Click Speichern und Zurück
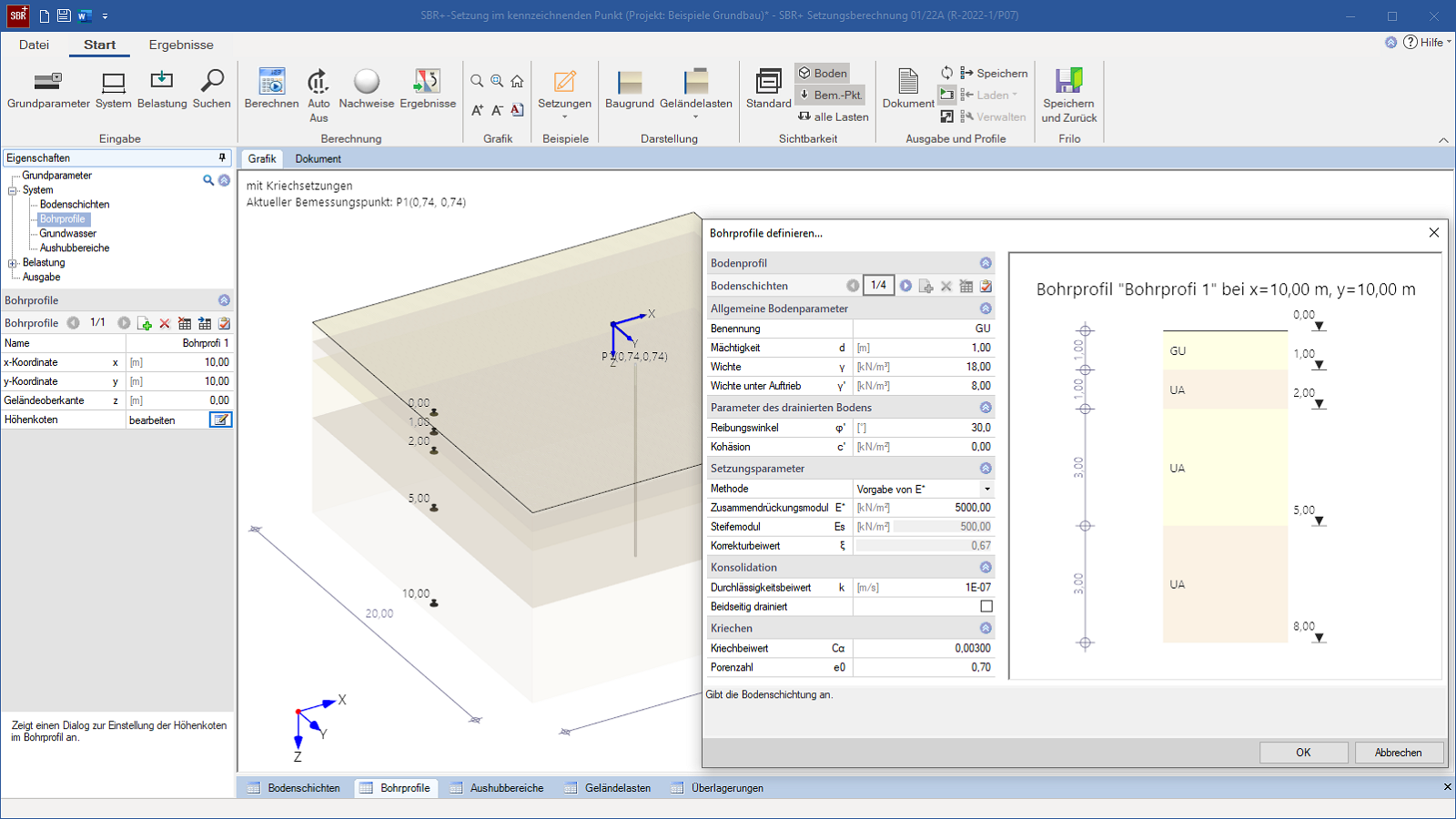Image resolution: width=1456 pixels, height=819 pixels. pyautogui.click(x=1069, y=96)
